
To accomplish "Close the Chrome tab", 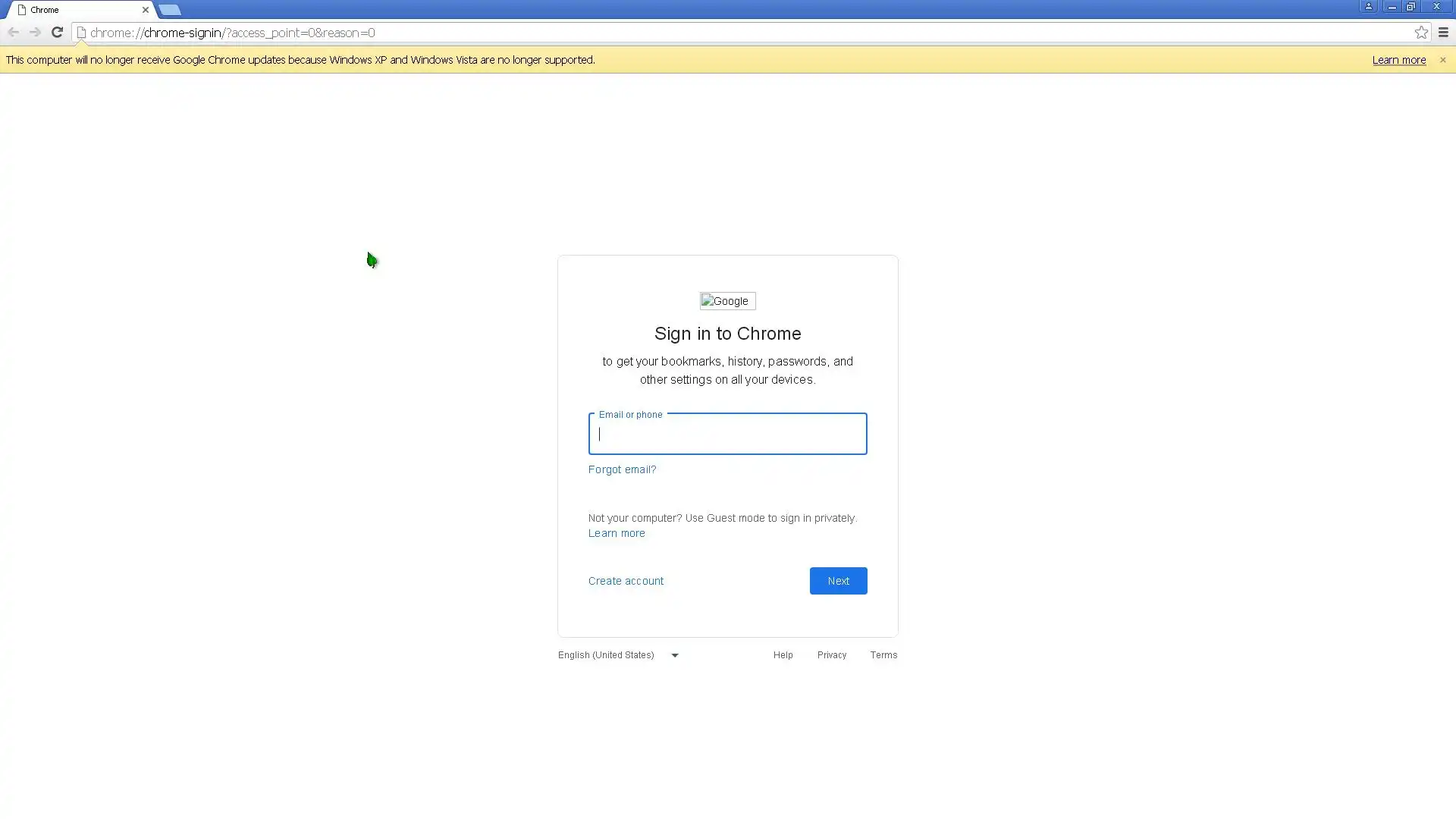I will [146, 10].
